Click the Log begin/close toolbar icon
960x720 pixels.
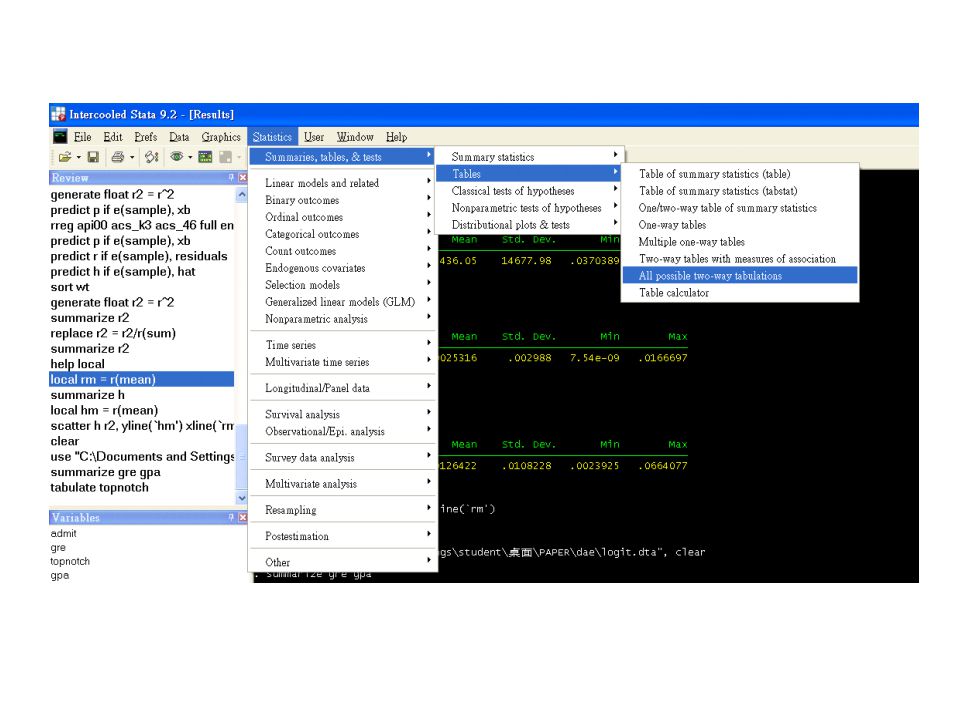(x=151, y=157)
